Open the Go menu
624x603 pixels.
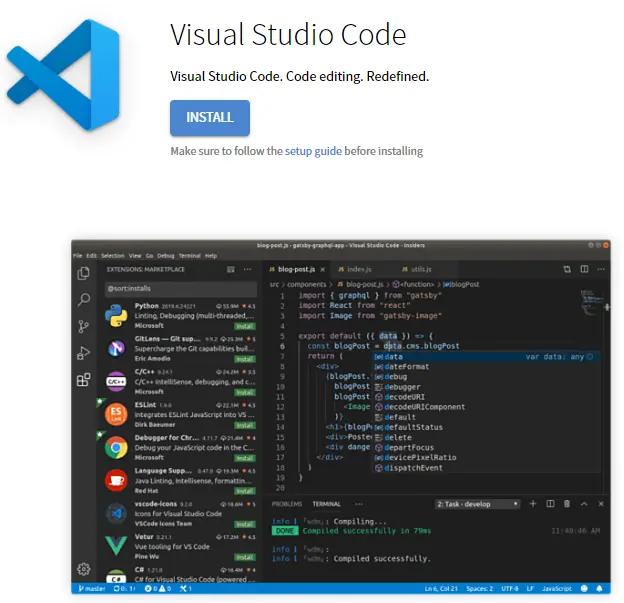click(x=149, y=256)
